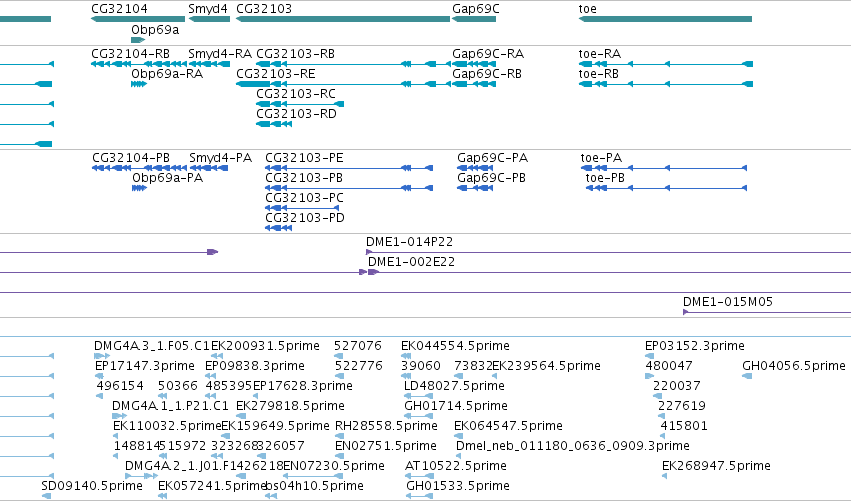Click the CG32103 gene bar glyph
Image resolution: width=851 pixels, height=501 pixels.
point(343,19)
